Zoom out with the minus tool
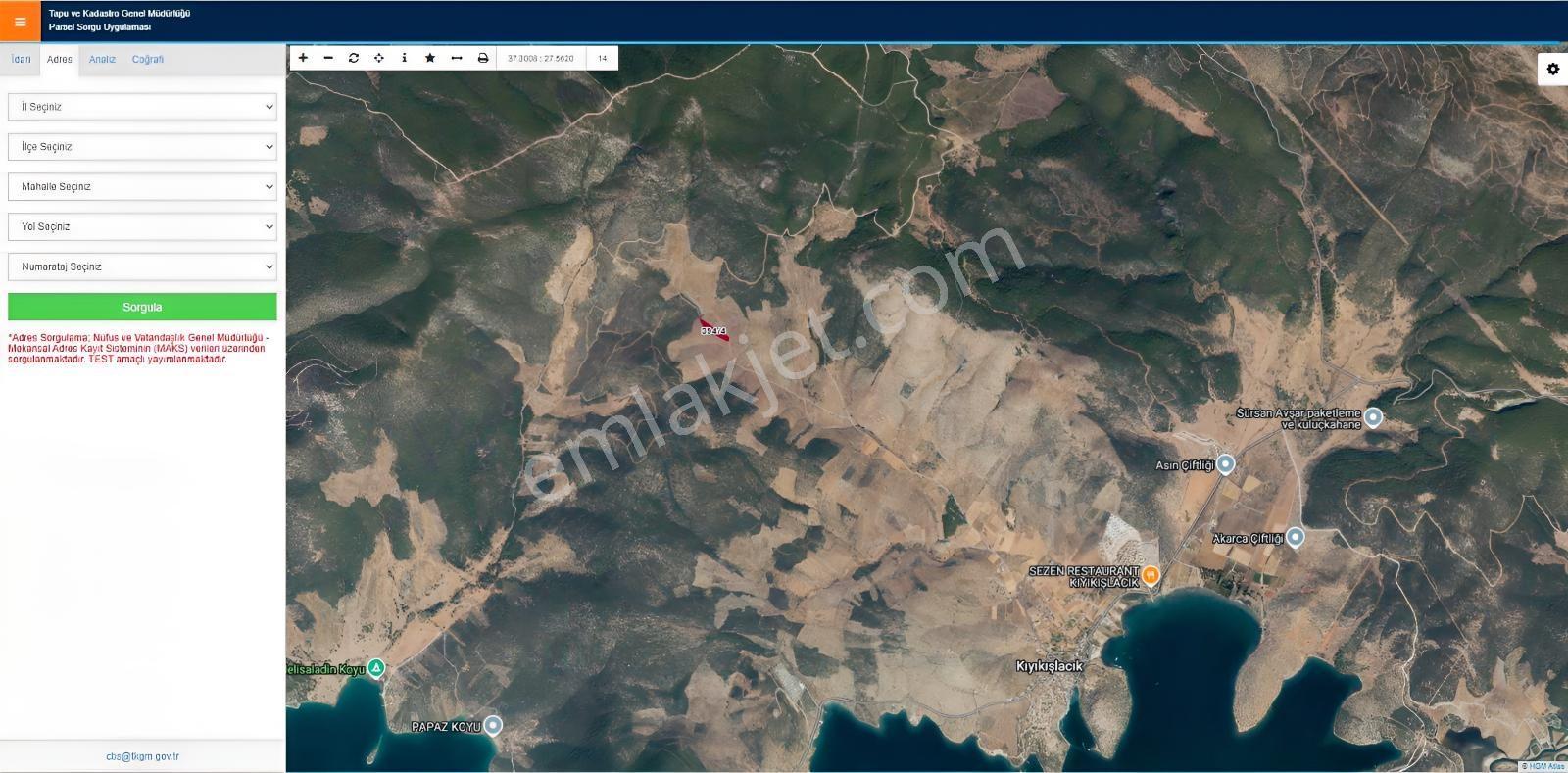The height and width of the screenshot is (773, 1568). (328, 58)
